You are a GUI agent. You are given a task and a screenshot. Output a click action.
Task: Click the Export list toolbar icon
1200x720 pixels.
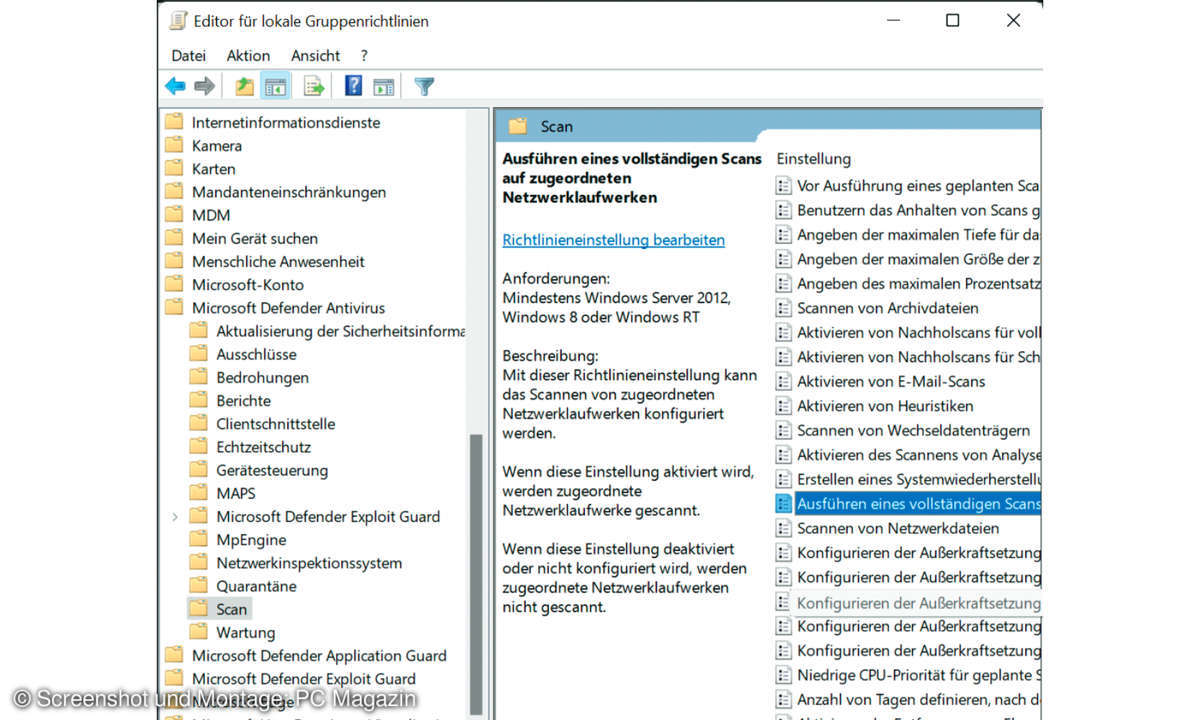314,87
